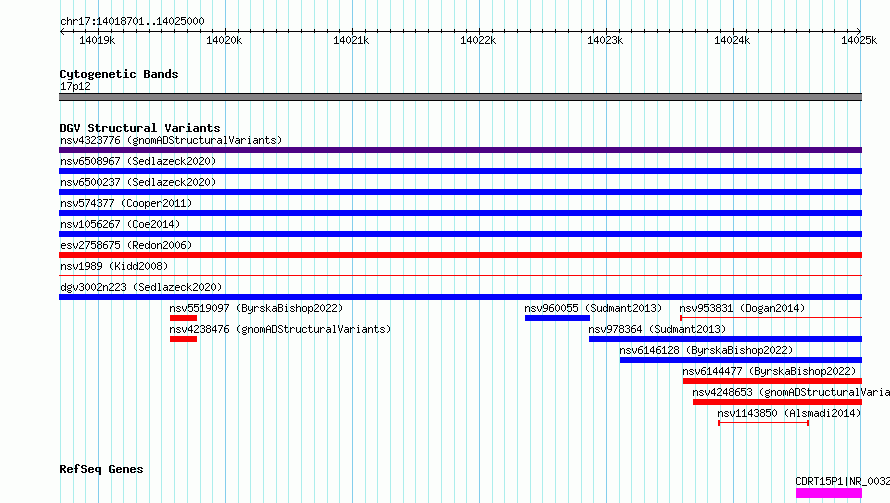
Task: Open the CDRT15P1 RefSeq gene label
Action: tap(842, 481)
